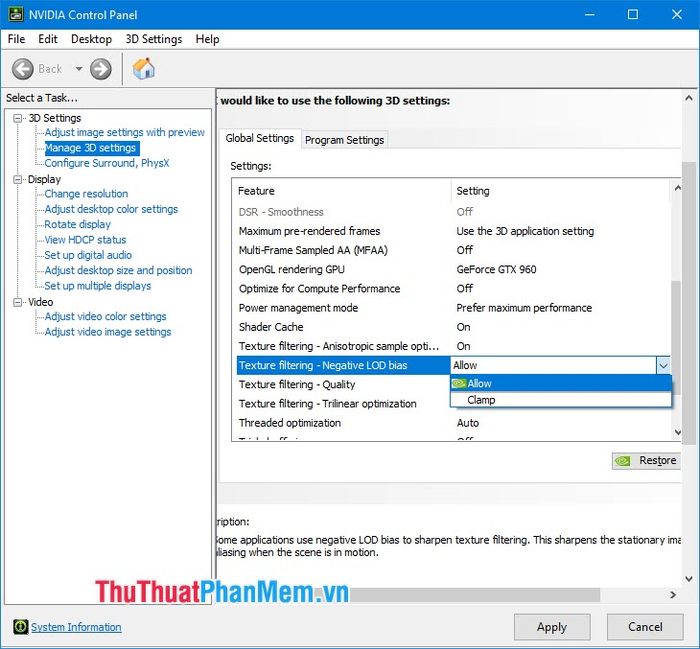Image resolution: width=700 pixels, height=649 pixels.
Task: Select Anisotropic sample optimization row
Action: 451,346
